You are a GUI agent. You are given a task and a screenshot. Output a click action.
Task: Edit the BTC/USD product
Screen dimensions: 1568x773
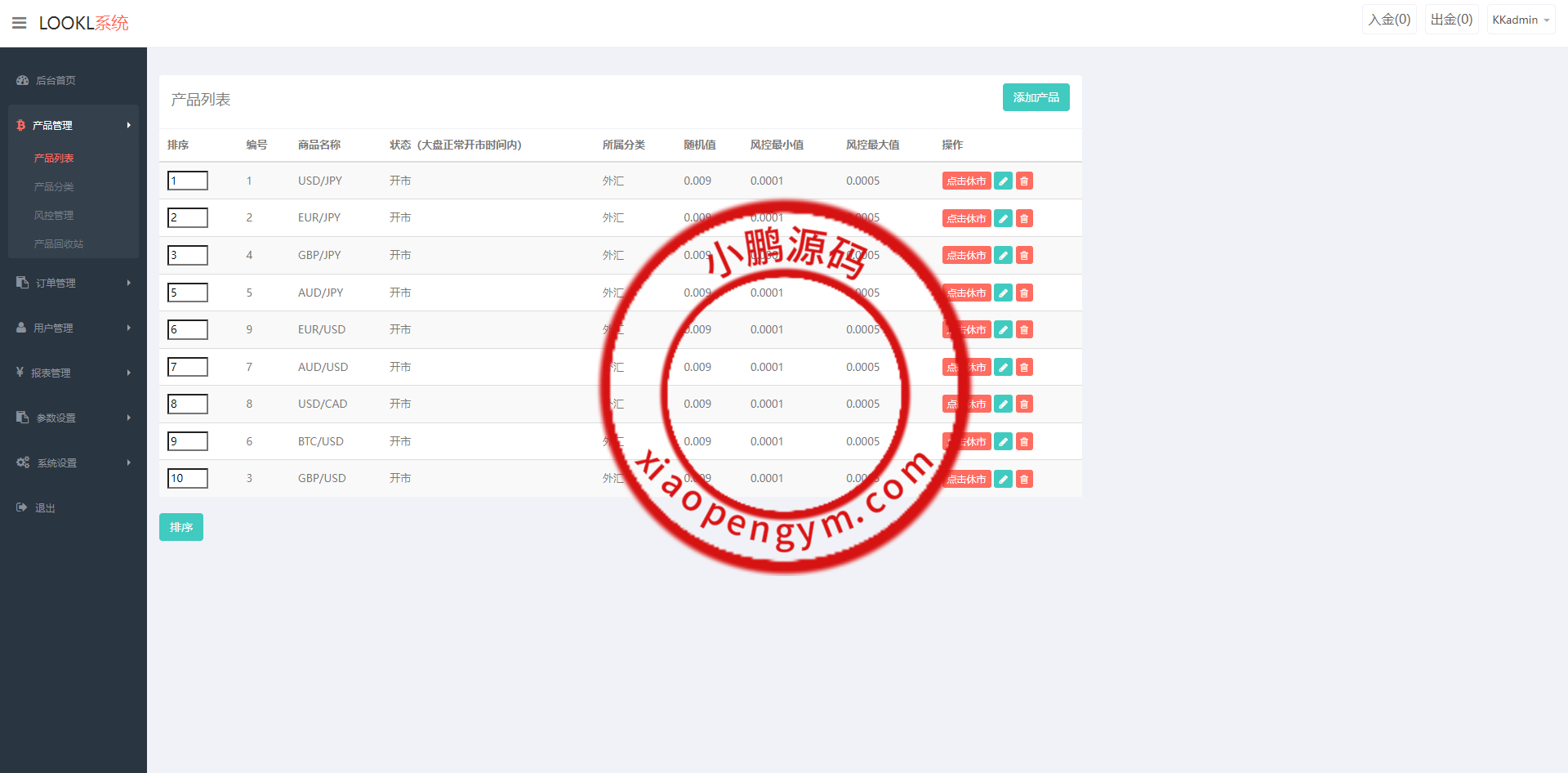coord(1003,442)
